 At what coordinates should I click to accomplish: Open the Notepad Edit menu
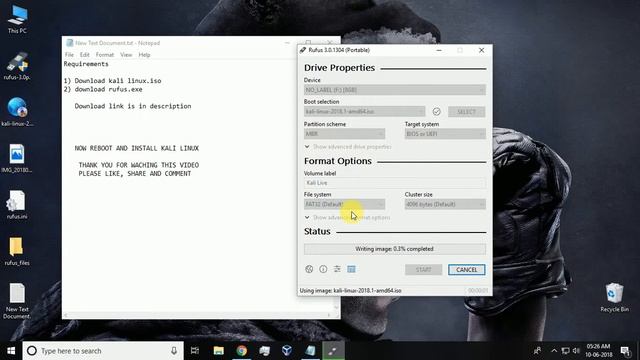point(84,55)
